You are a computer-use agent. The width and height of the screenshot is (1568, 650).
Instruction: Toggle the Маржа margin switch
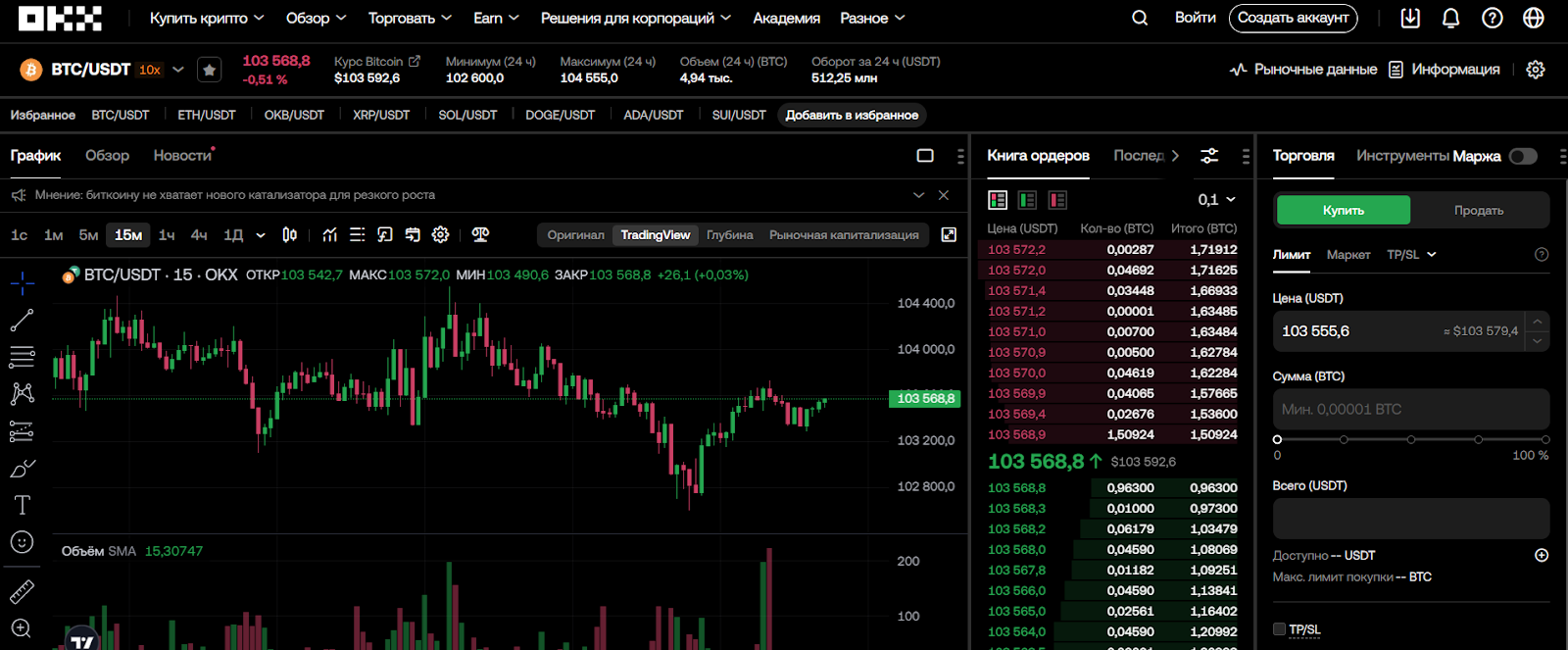[x=1523, y=156]
